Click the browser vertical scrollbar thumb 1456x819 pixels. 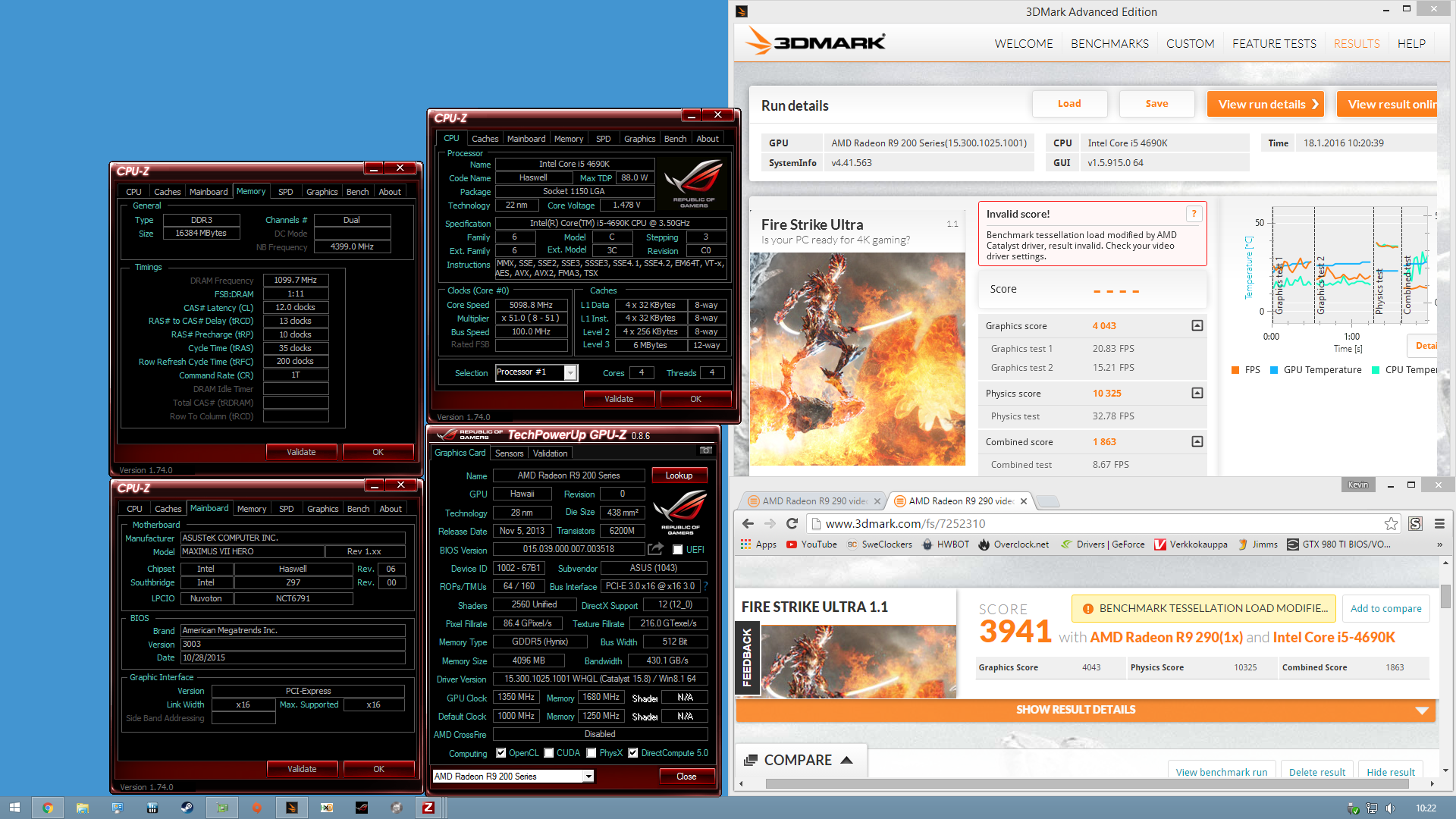[1445, 596]
